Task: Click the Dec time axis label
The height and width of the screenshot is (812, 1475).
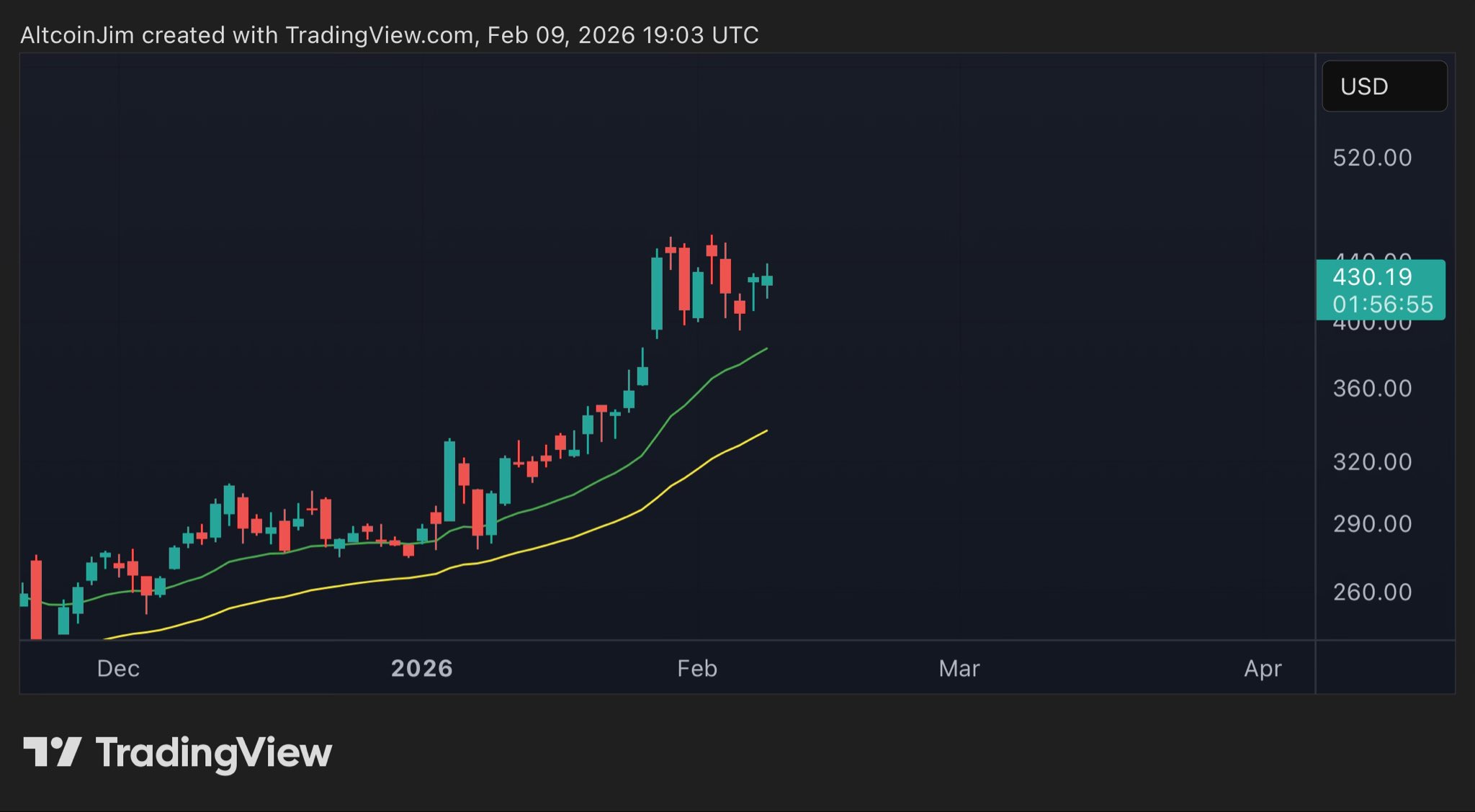Action: [118, 668]
